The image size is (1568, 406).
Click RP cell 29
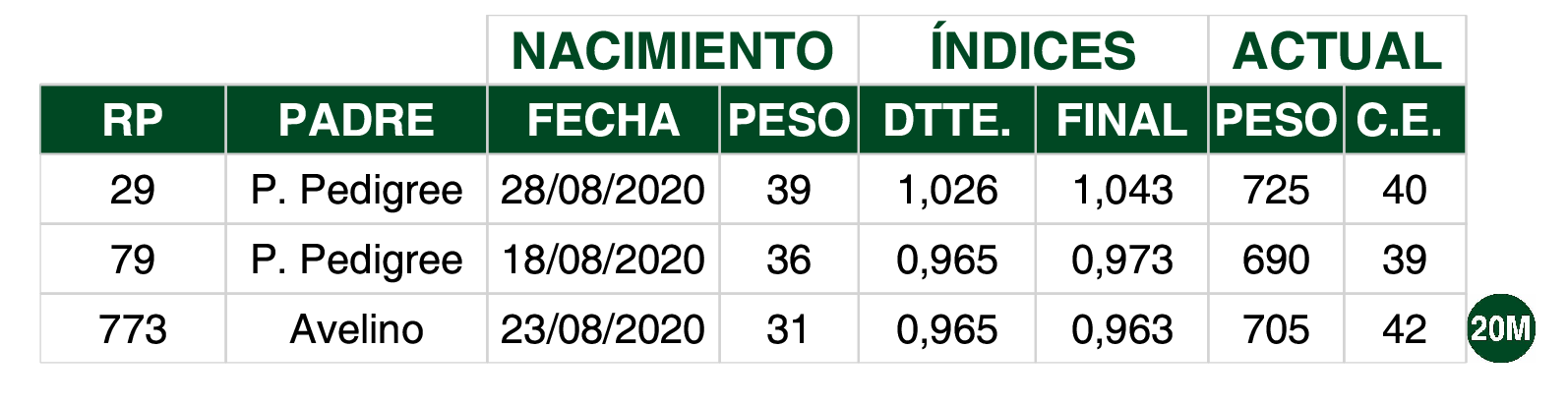click(133, 189)
